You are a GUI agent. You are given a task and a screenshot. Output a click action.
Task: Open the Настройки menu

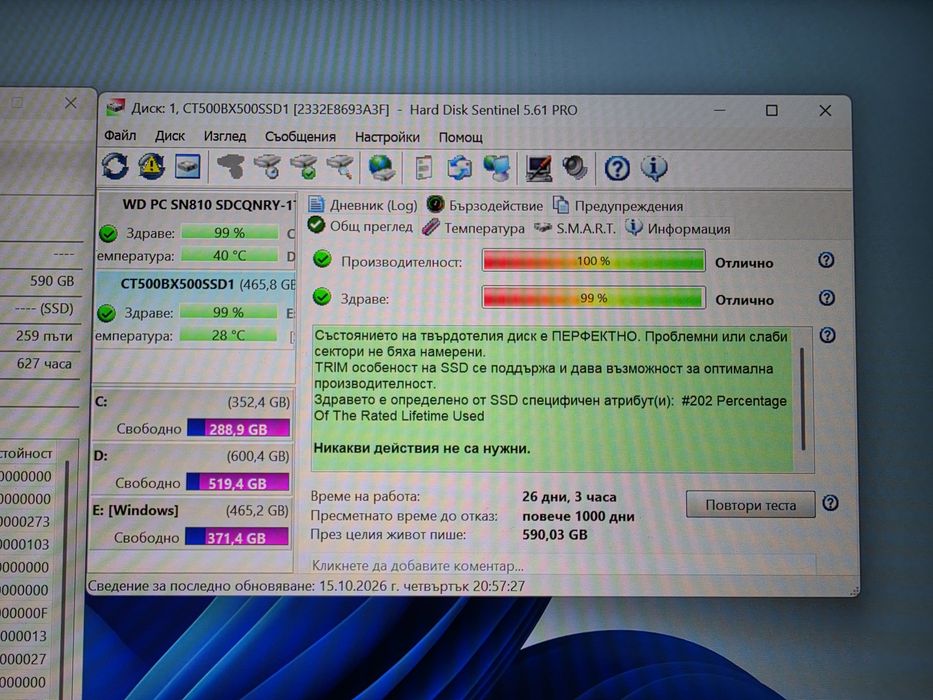tap(387, 138)
